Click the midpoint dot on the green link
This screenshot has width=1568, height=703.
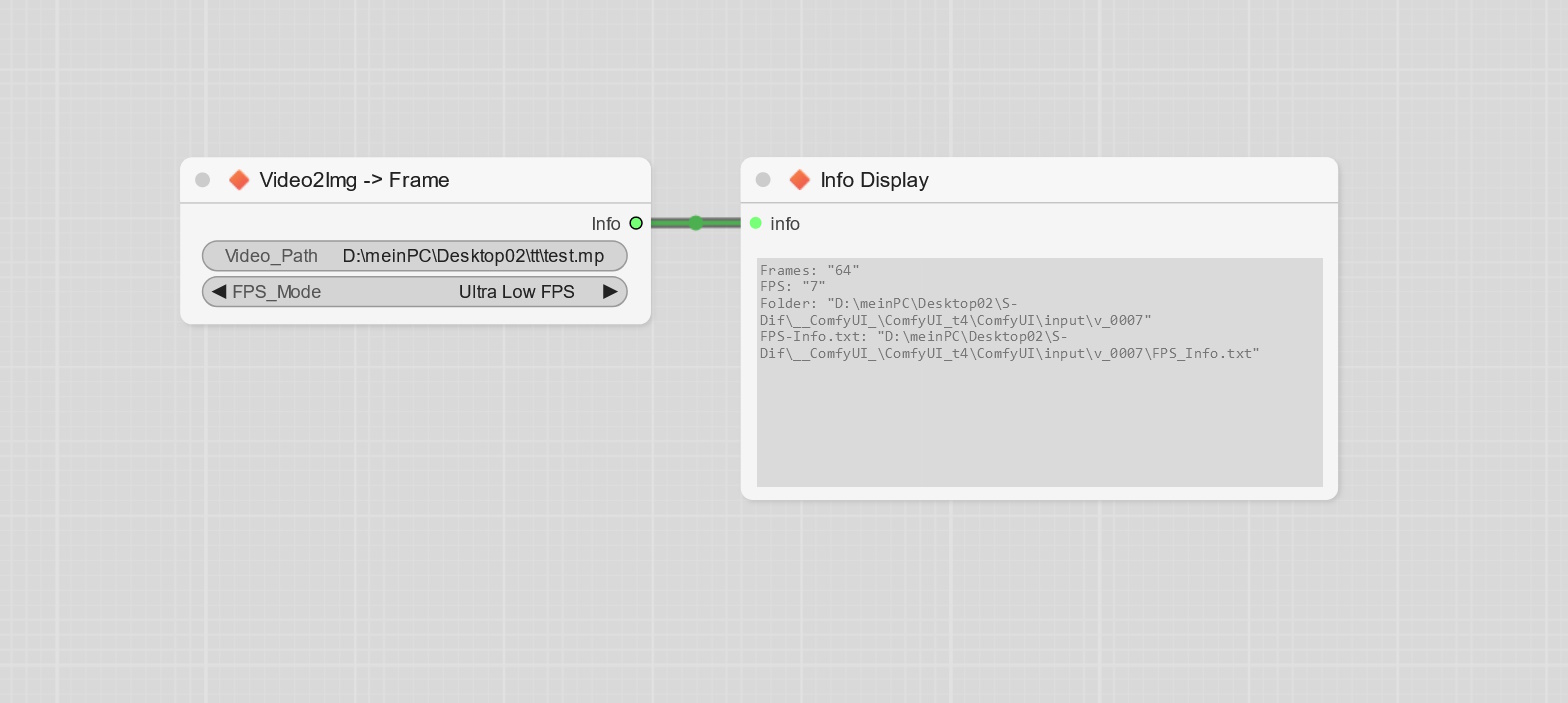(696, 223)
